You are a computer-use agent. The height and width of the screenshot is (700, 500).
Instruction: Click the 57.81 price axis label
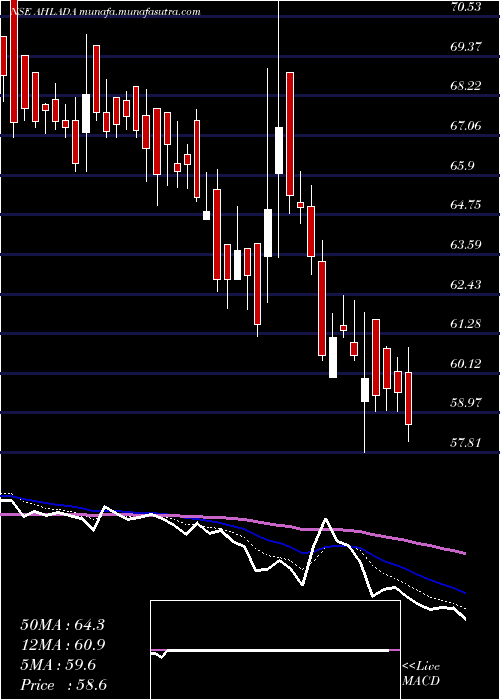point(466,442)
